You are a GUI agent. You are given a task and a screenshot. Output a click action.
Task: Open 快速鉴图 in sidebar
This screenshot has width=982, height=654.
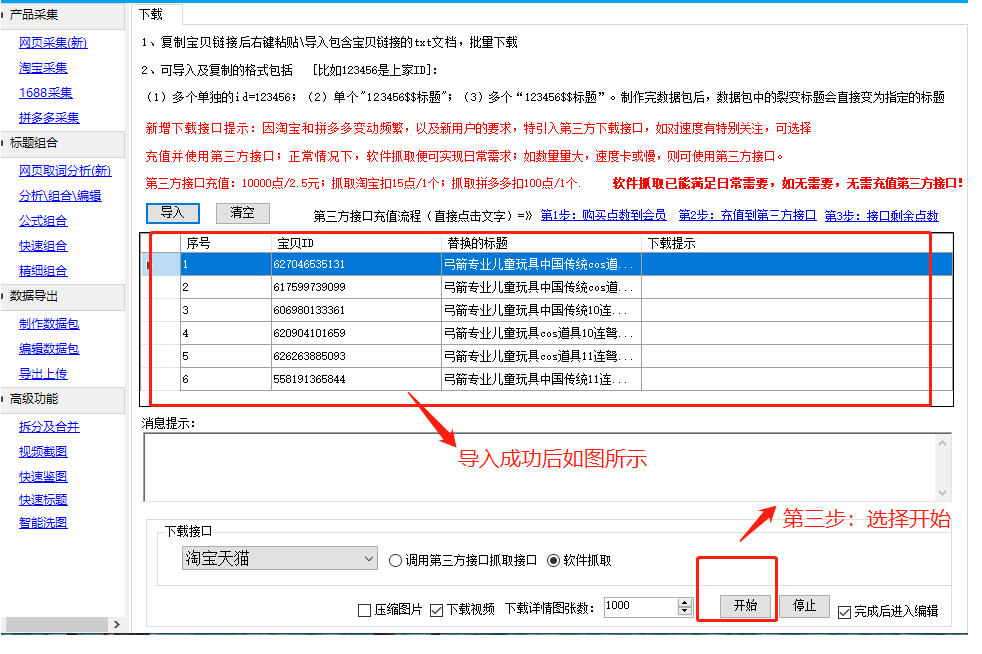point(43,477)
